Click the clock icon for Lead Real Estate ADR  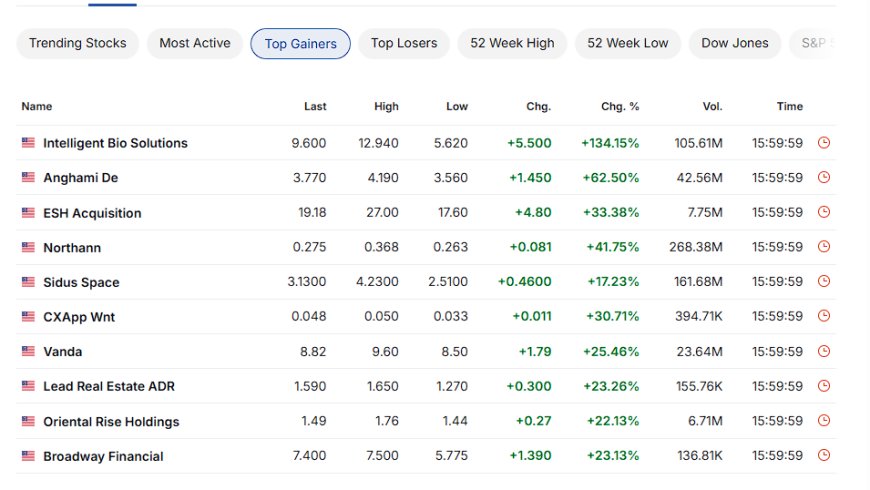(824, 386)
